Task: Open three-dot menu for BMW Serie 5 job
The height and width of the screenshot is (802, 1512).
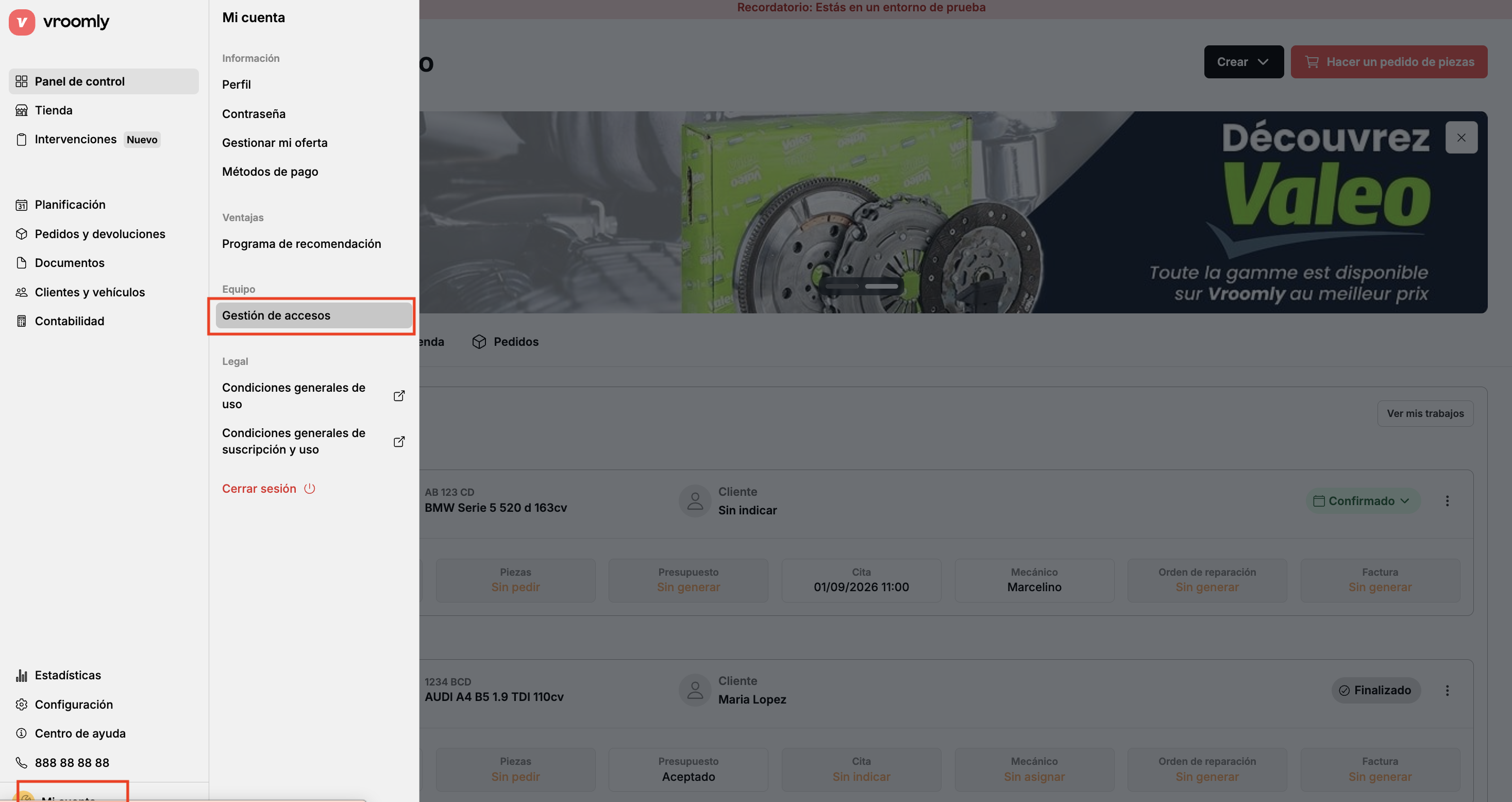Action: [1447, 501]
